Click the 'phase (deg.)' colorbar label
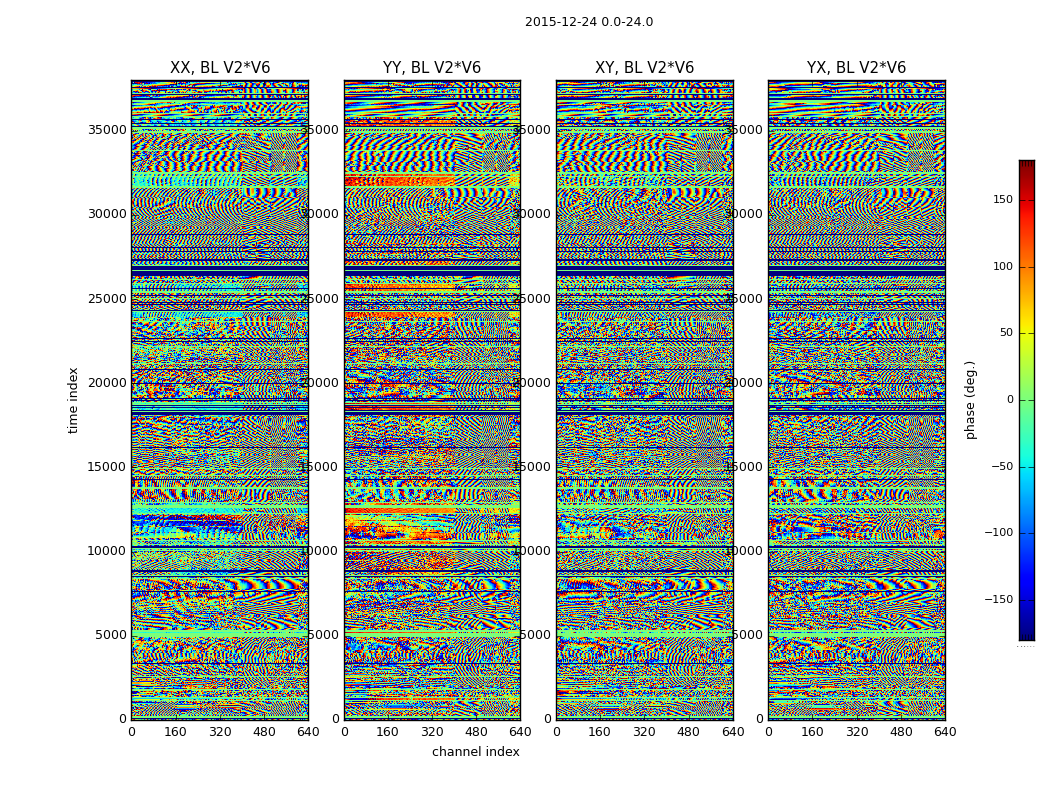 pyautogui.click(x=970, y=400)
